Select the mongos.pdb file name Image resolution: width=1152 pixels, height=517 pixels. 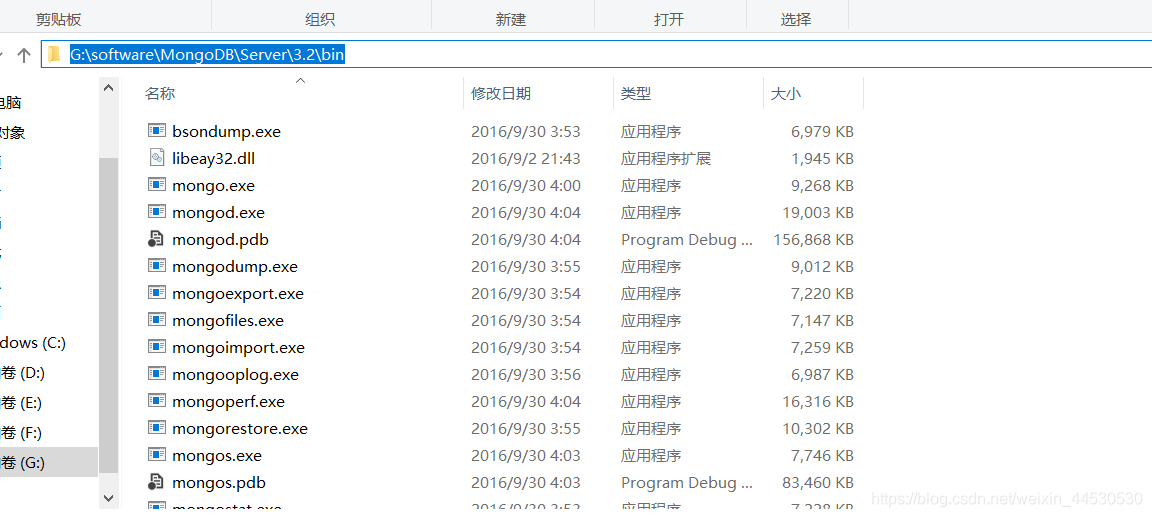[x=219, y=483]
